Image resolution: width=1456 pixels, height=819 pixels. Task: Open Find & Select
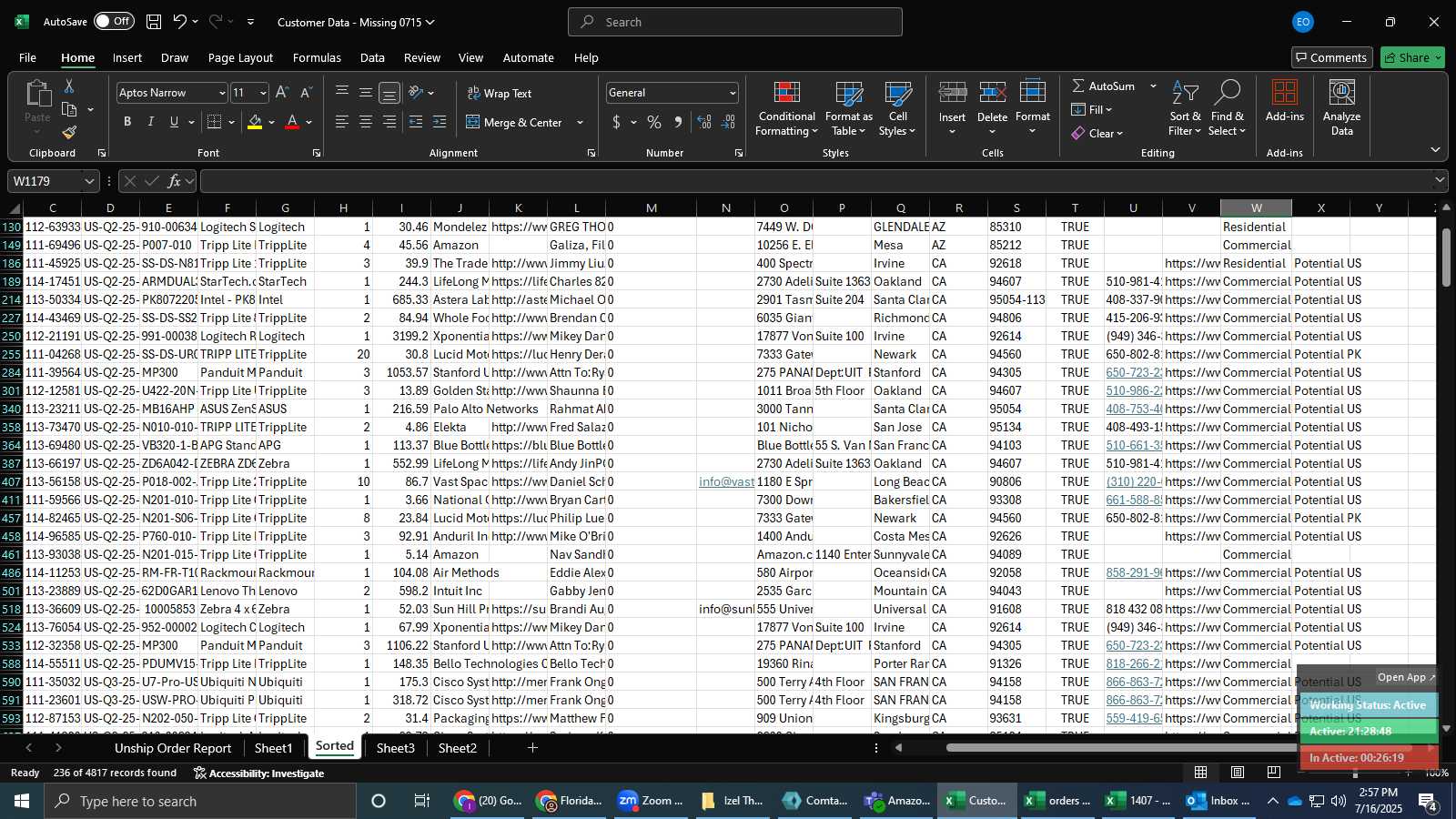coord(1227,109)
